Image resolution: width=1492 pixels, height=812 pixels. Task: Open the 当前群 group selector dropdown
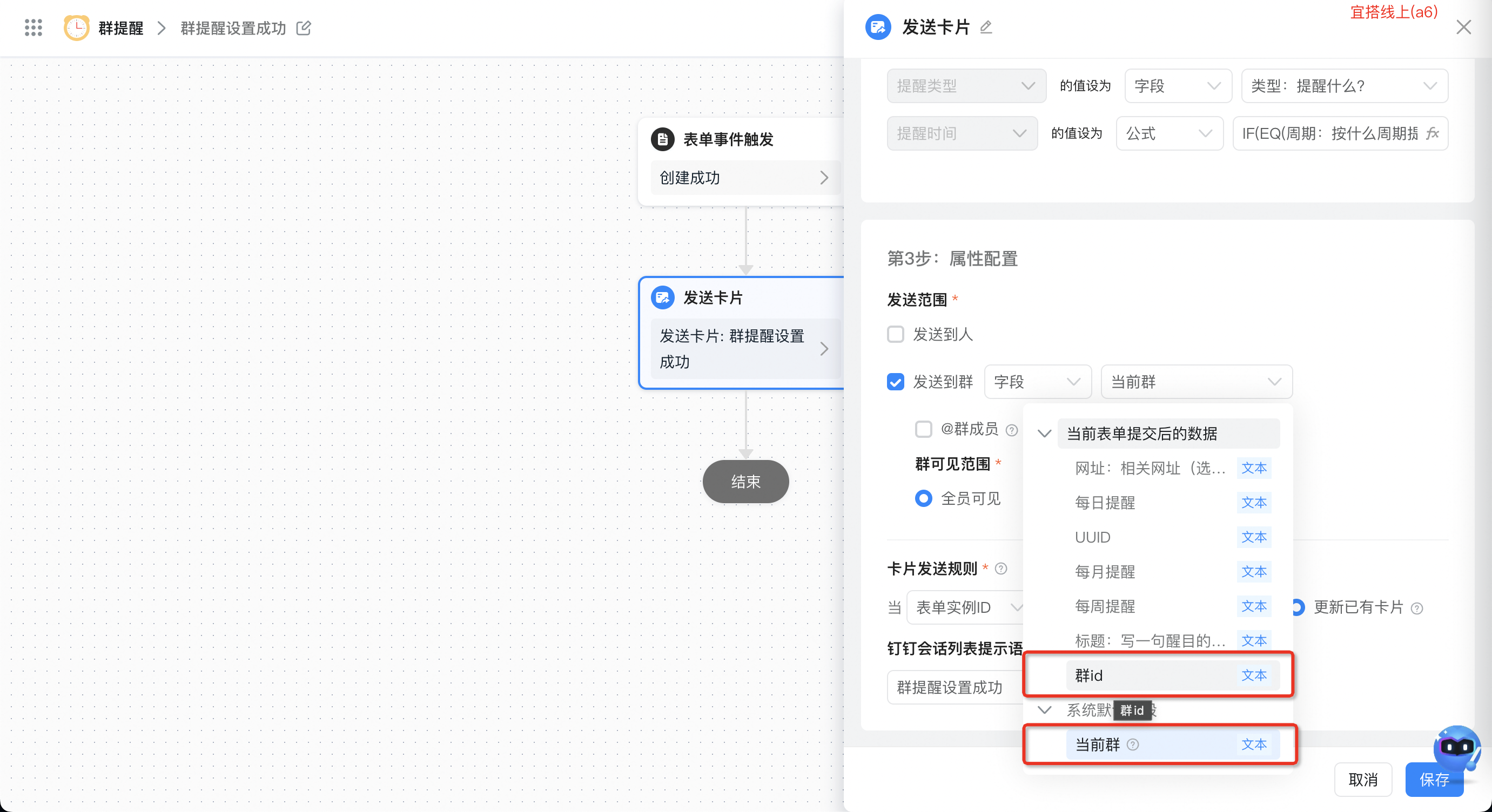[x=1196, y=382]
